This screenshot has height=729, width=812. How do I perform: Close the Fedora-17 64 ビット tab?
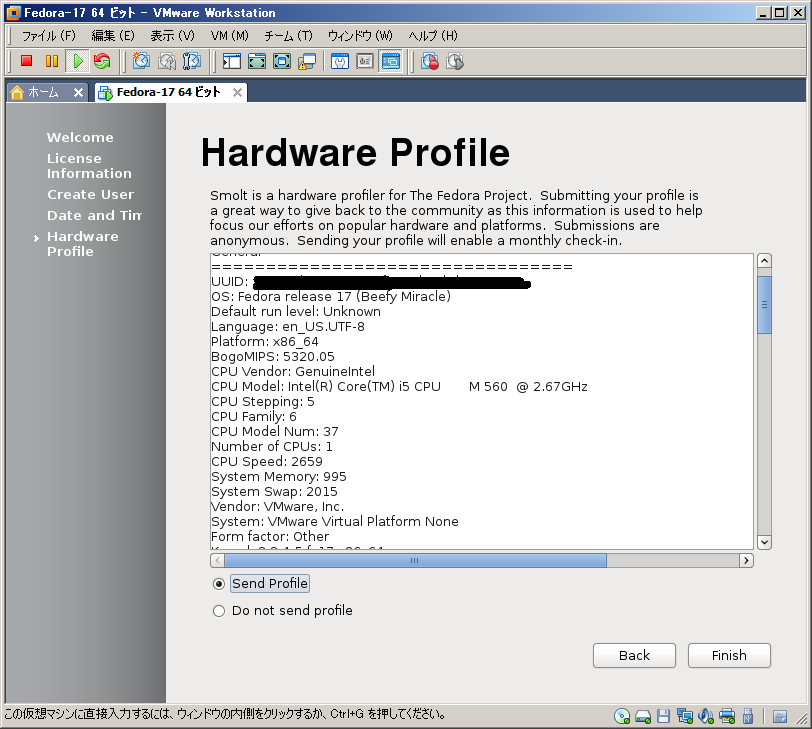[x=237, y=93]
